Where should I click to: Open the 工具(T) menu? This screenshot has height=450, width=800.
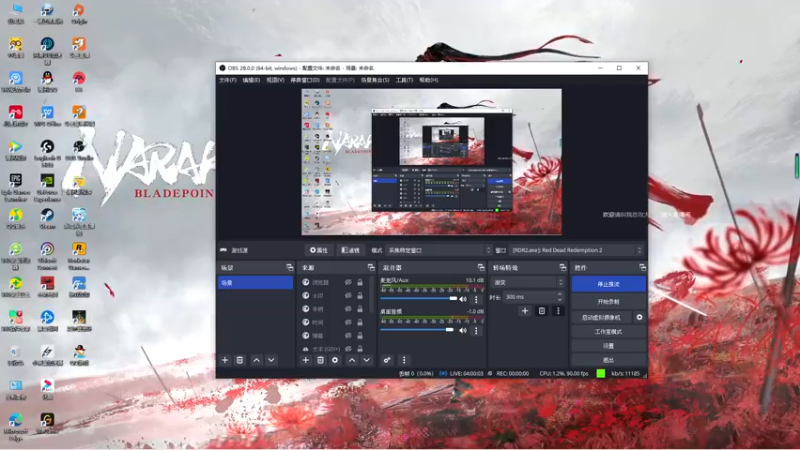pos(404,80)
